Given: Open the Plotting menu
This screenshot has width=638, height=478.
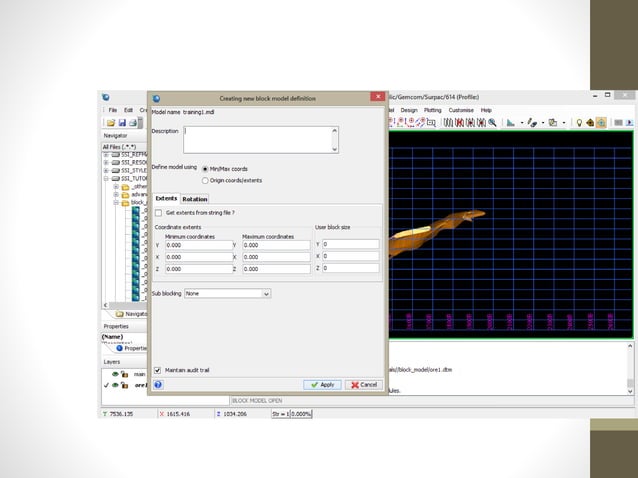Looking at the screenshot, I should click(432, 110).
